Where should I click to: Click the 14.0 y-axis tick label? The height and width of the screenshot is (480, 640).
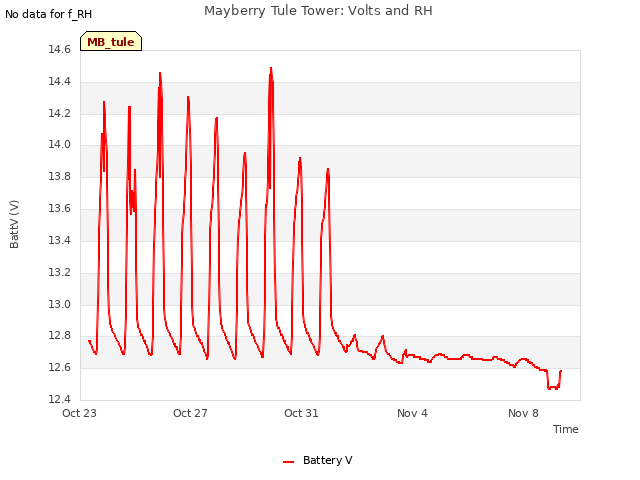[60, 145]
